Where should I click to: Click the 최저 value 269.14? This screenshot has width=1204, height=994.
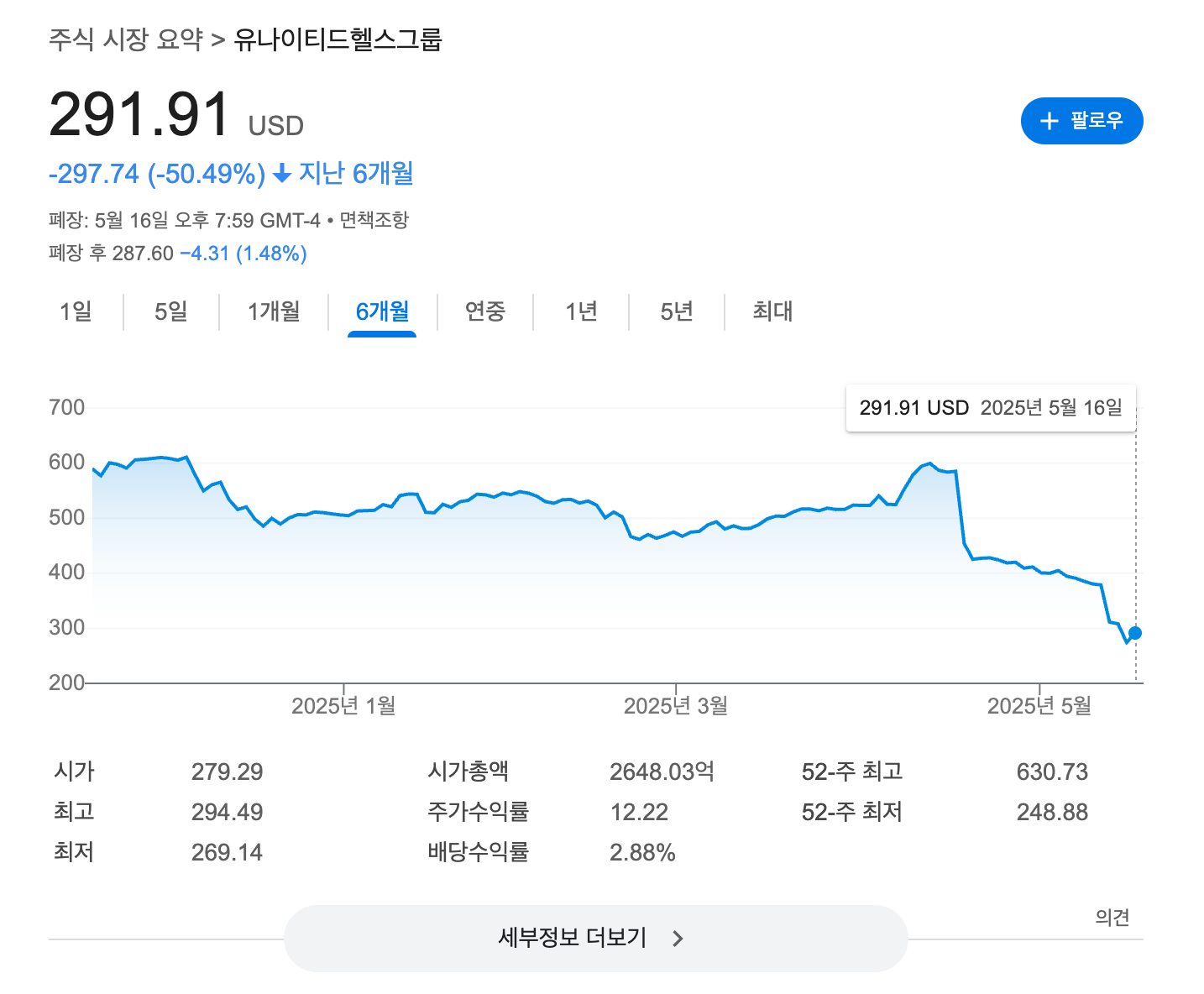coord(227,852)
